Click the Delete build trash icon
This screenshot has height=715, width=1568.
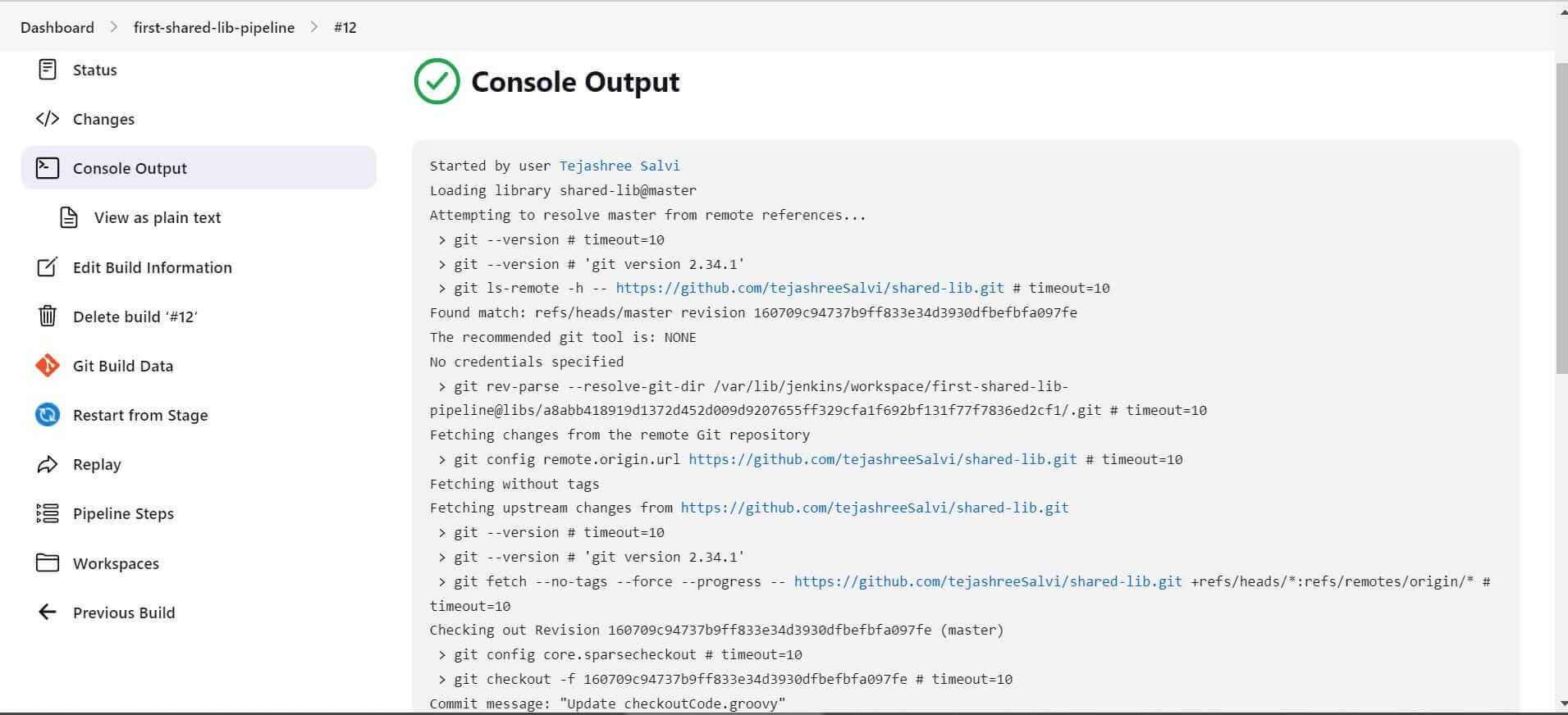pyautogui.click(x=48, y=317)
